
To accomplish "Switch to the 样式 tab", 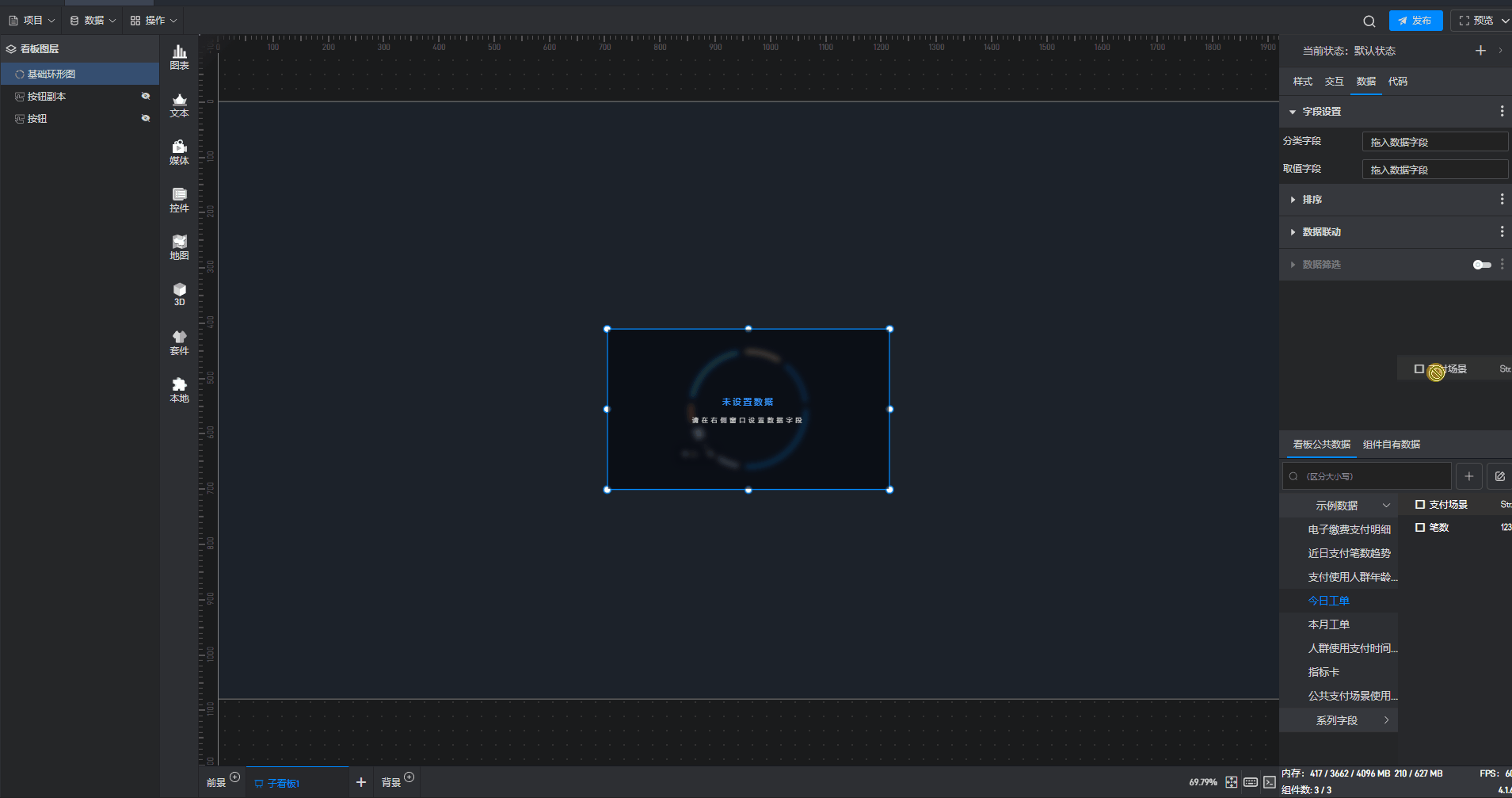I will click(1302, 82).
